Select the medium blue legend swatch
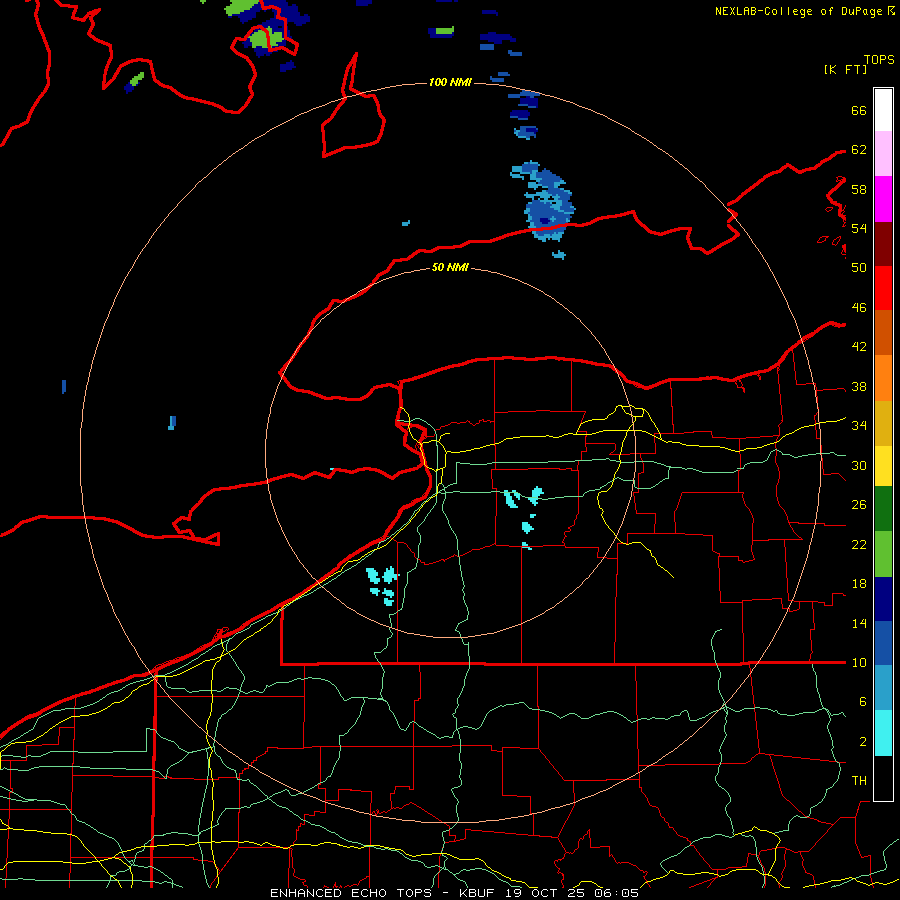This screenshot has height=900, width=900. coord(883,643)
